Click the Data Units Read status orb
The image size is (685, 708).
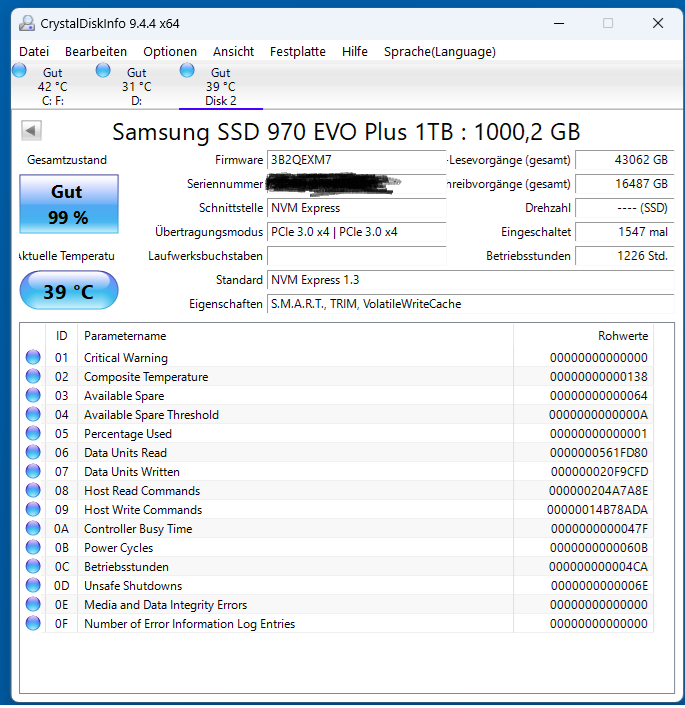(x=33, y=452)
